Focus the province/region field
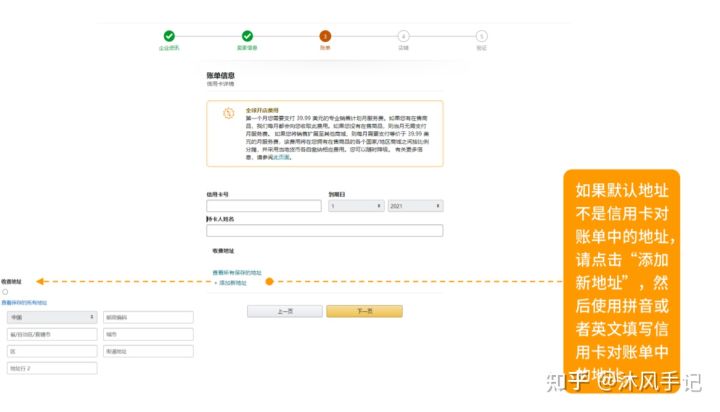The width and height of the screenshot is (720, 412). 52,334
